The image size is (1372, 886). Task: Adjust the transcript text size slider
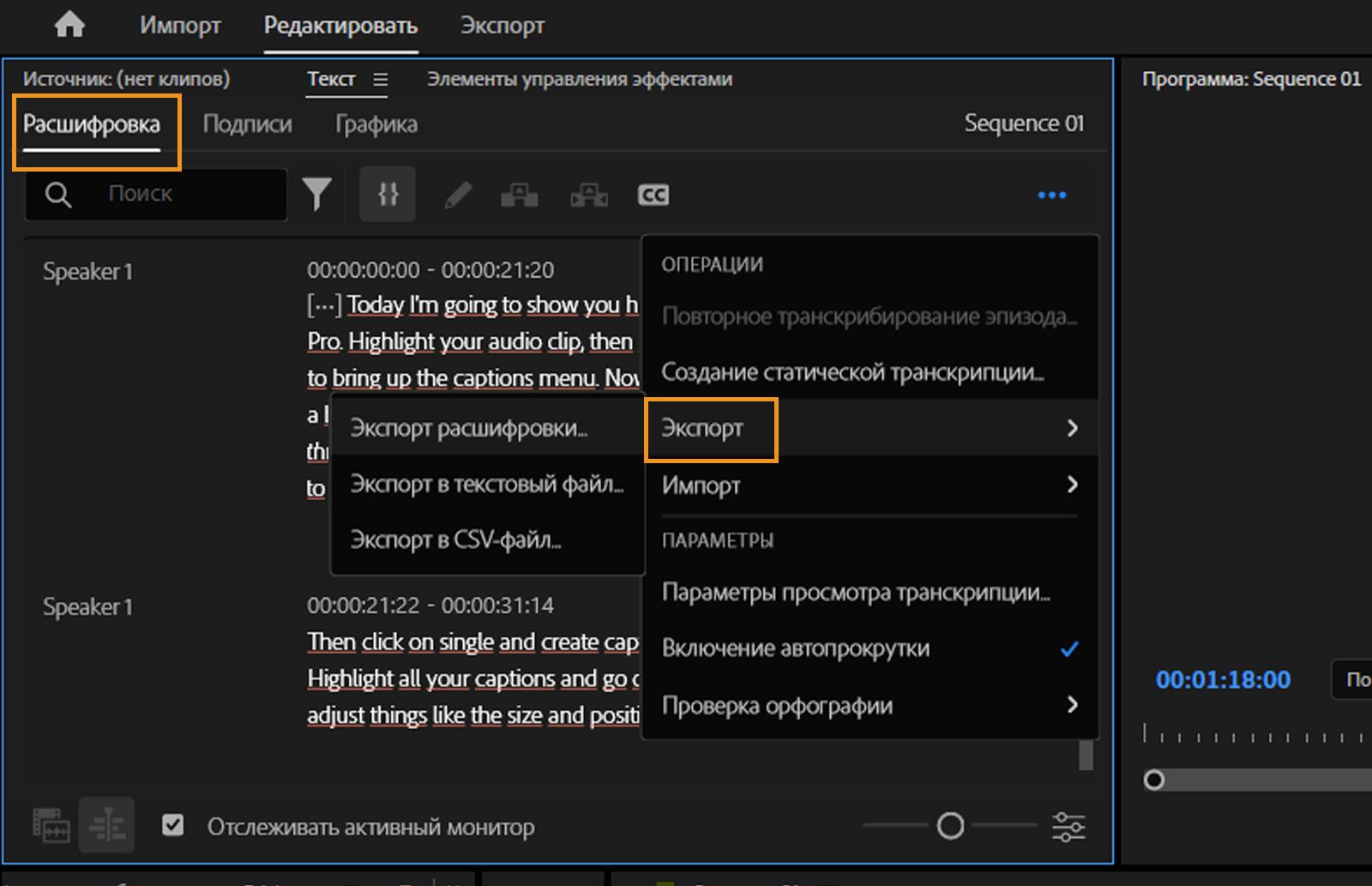[950, 826]
